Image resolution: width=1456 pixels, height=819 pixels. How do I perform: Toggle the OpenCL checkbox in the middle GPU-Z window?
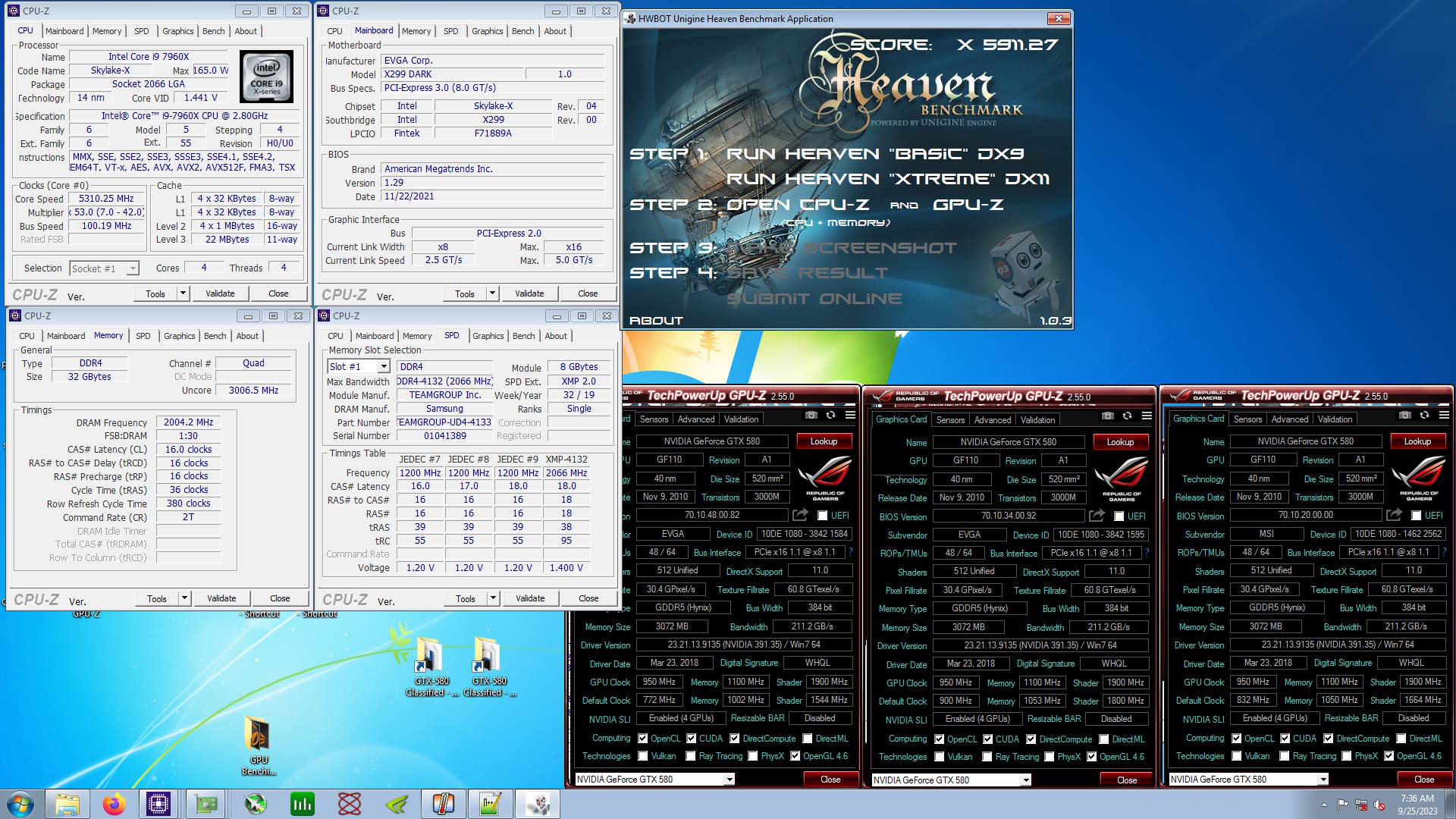point(940,739)
